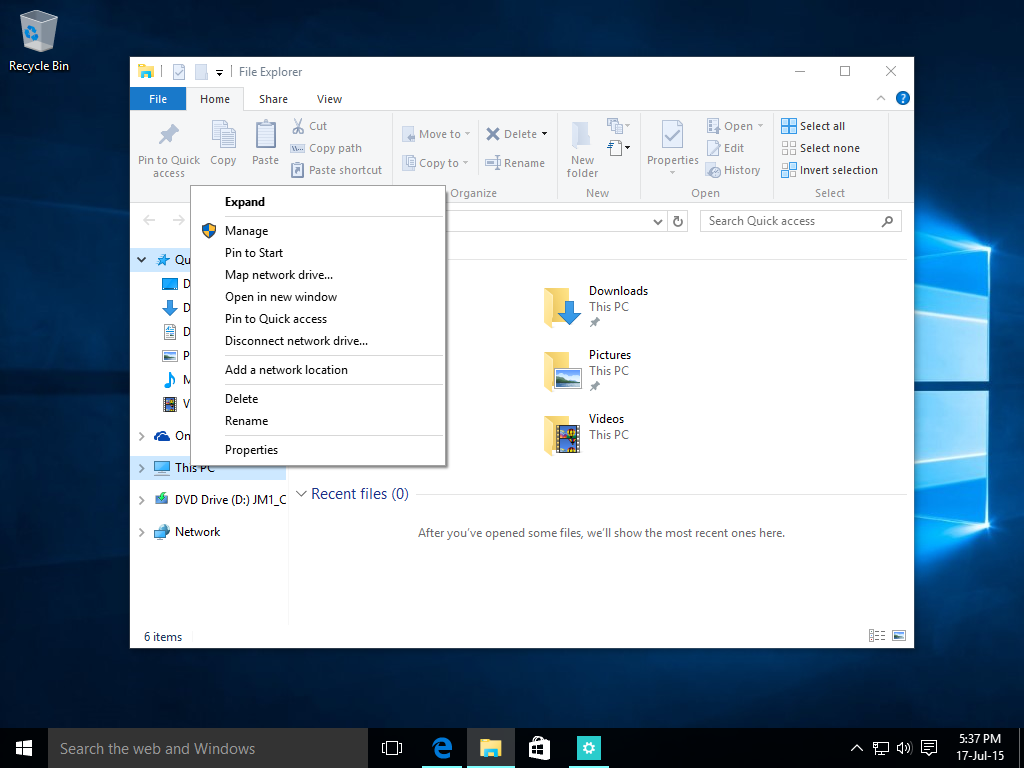
Task: Switch to large thumbnails view icon
Action: tap(899, 635)
